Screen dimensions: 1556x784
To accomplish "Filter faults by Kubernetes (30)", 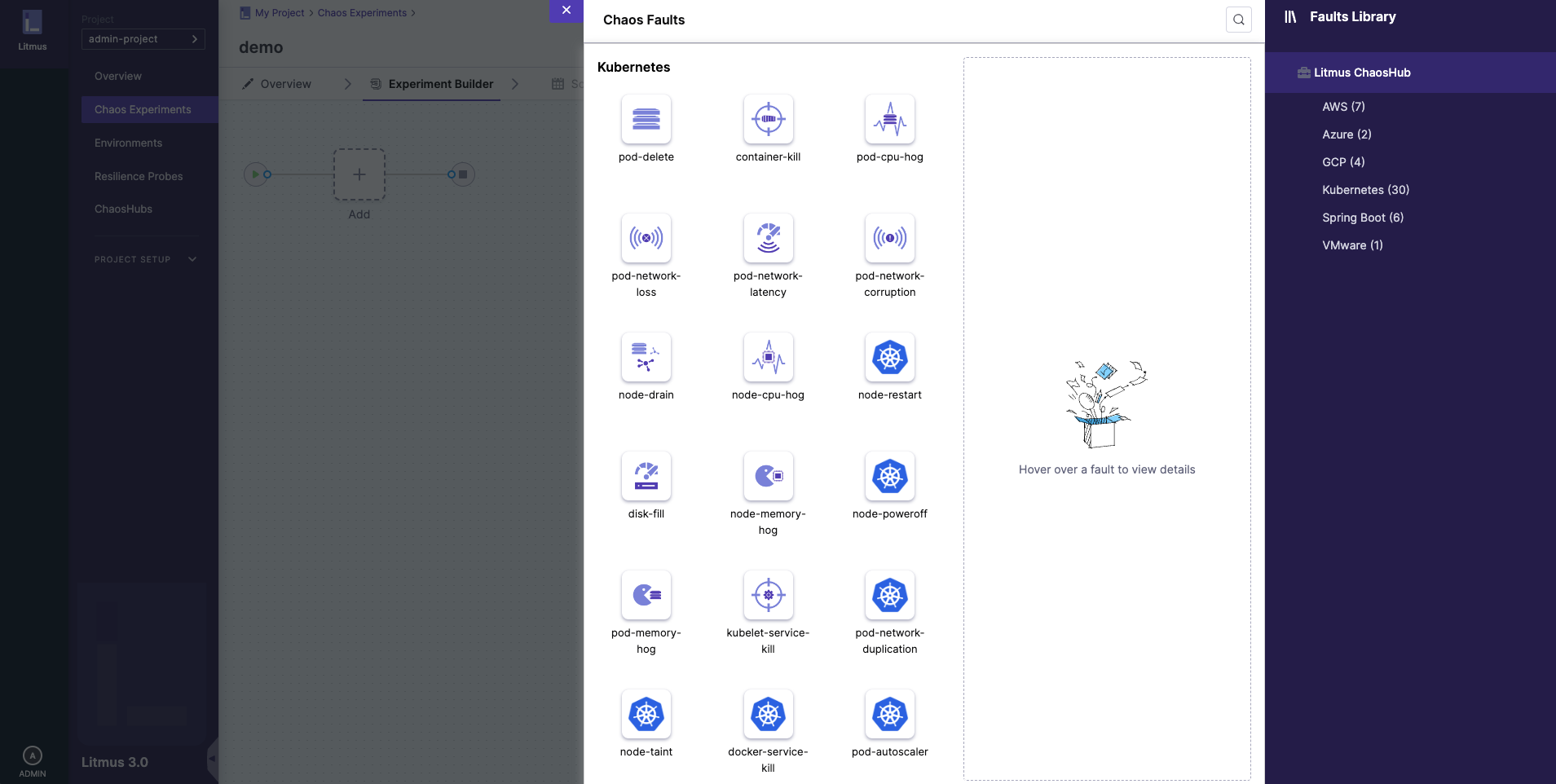I will pyautogui.click(x=1365, y=190).
